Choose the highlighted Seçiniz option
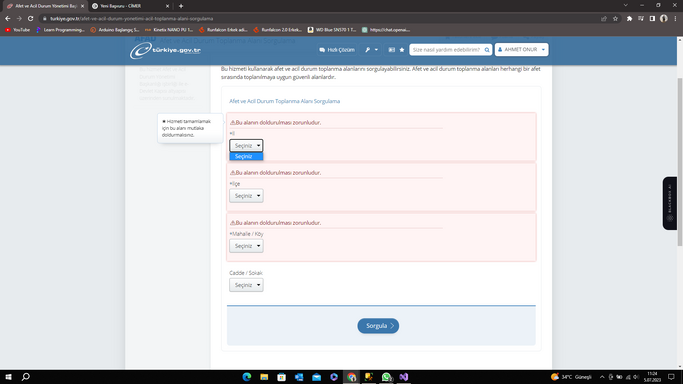The height and width of the screenshot is (384, 683). pyautogui.click(x=246, y=156)
